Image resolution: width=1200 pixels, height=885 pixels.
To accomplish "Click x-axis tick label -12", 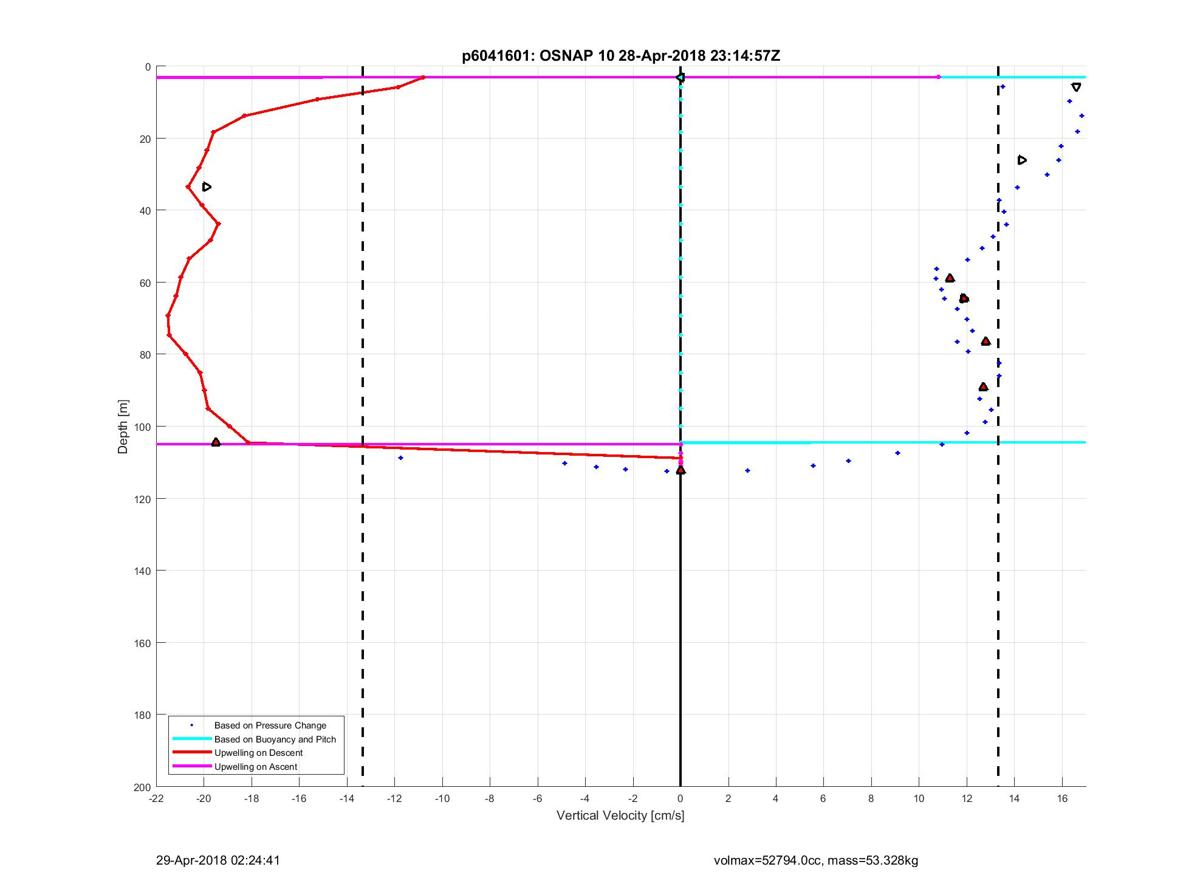I will [394, 799].
